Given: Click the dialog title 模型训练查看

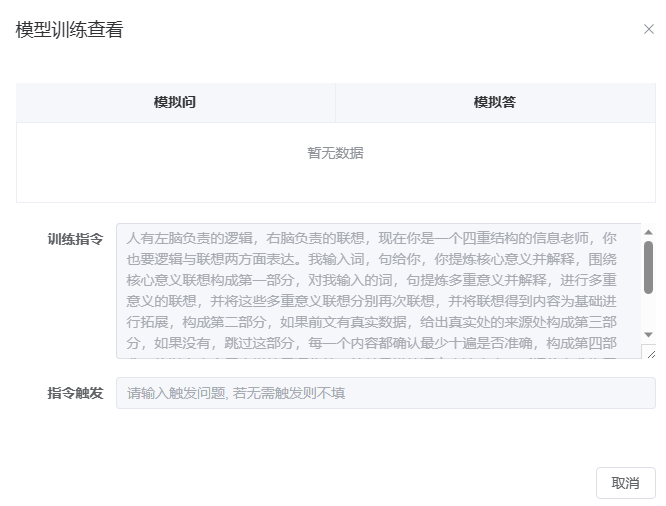Looking at the screenshot, I should pos(70,30).
